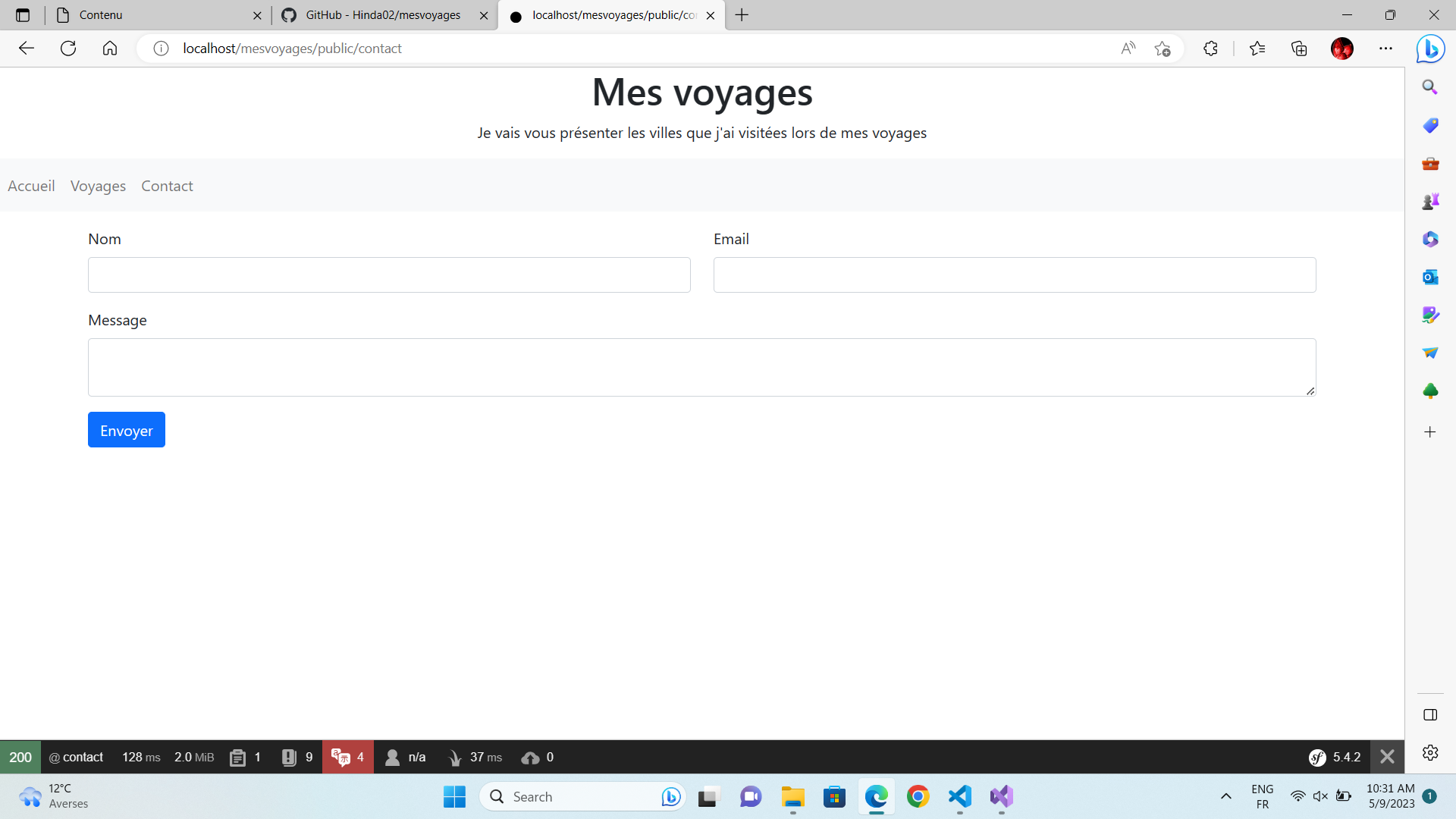Open browser Settings and more menu
Image resolution: width=1456 pixels, height=819 pixels.
point(1385,49)
